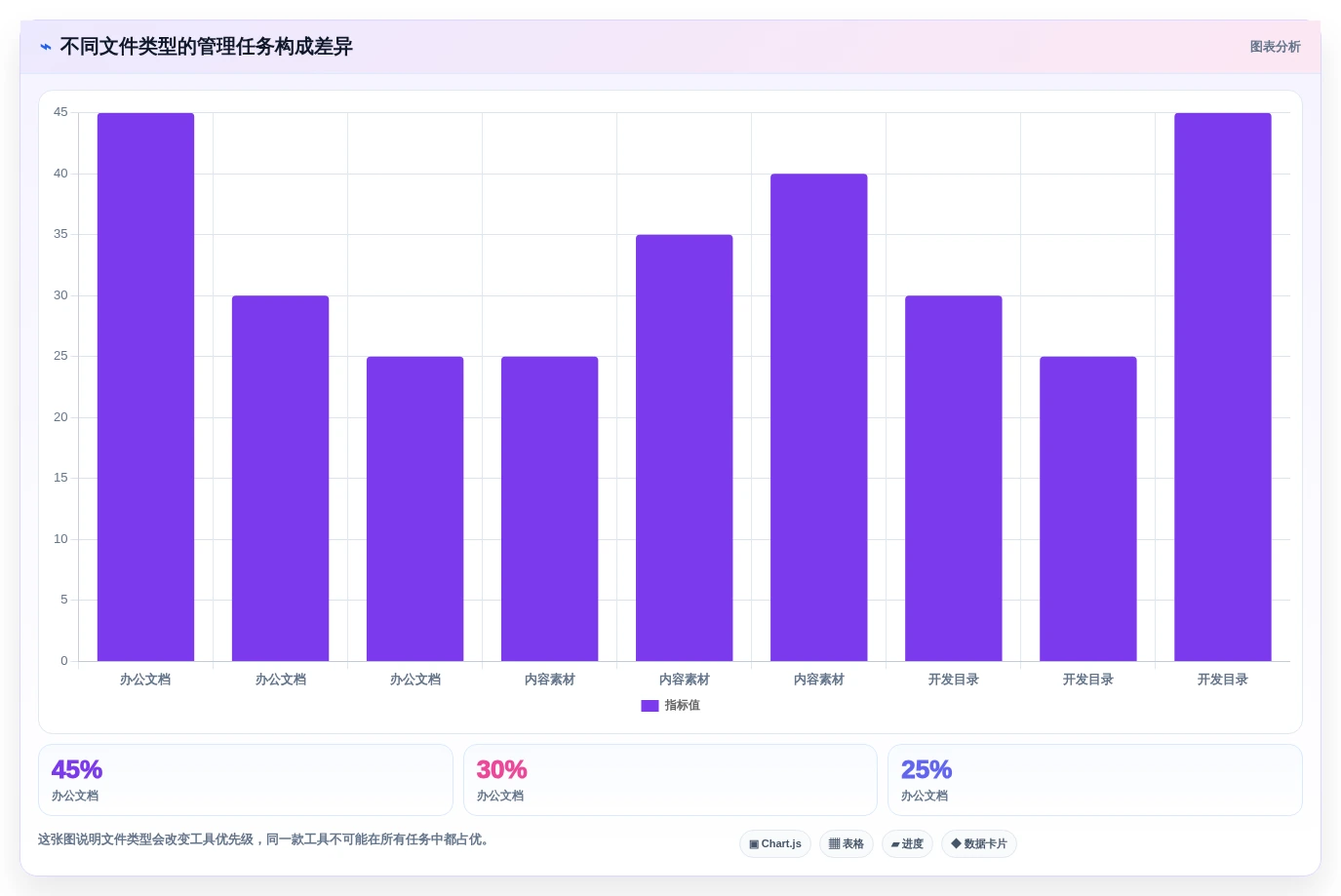Screen dimensions: 1341x896
Task: Click the 开发目录 bar valued at 45
Action: 1222,387
